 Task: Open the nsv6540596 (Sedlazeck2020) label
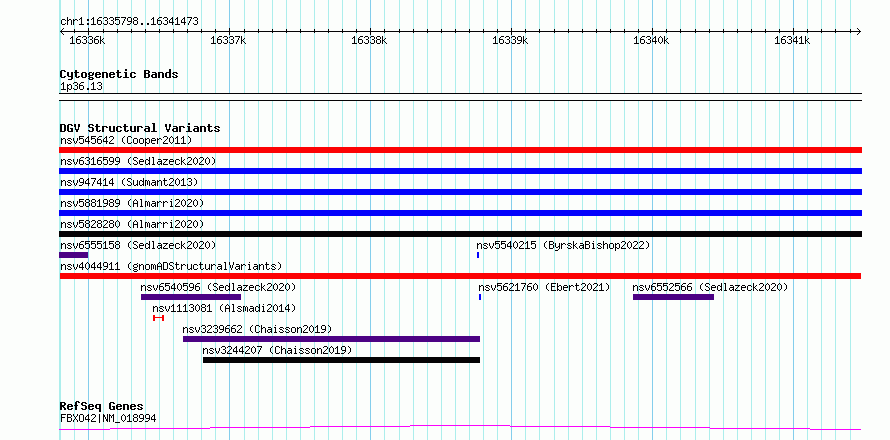point(219,287)
